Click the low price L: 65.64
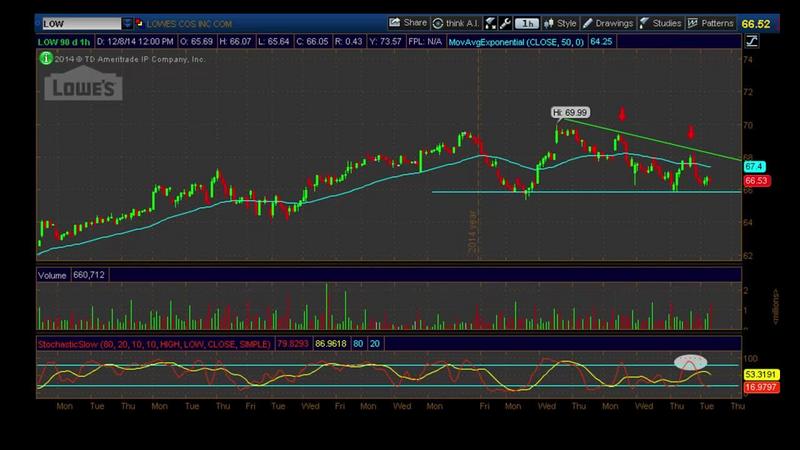The width and height of the screenshot is (800, 450). (x=273, y=42)
